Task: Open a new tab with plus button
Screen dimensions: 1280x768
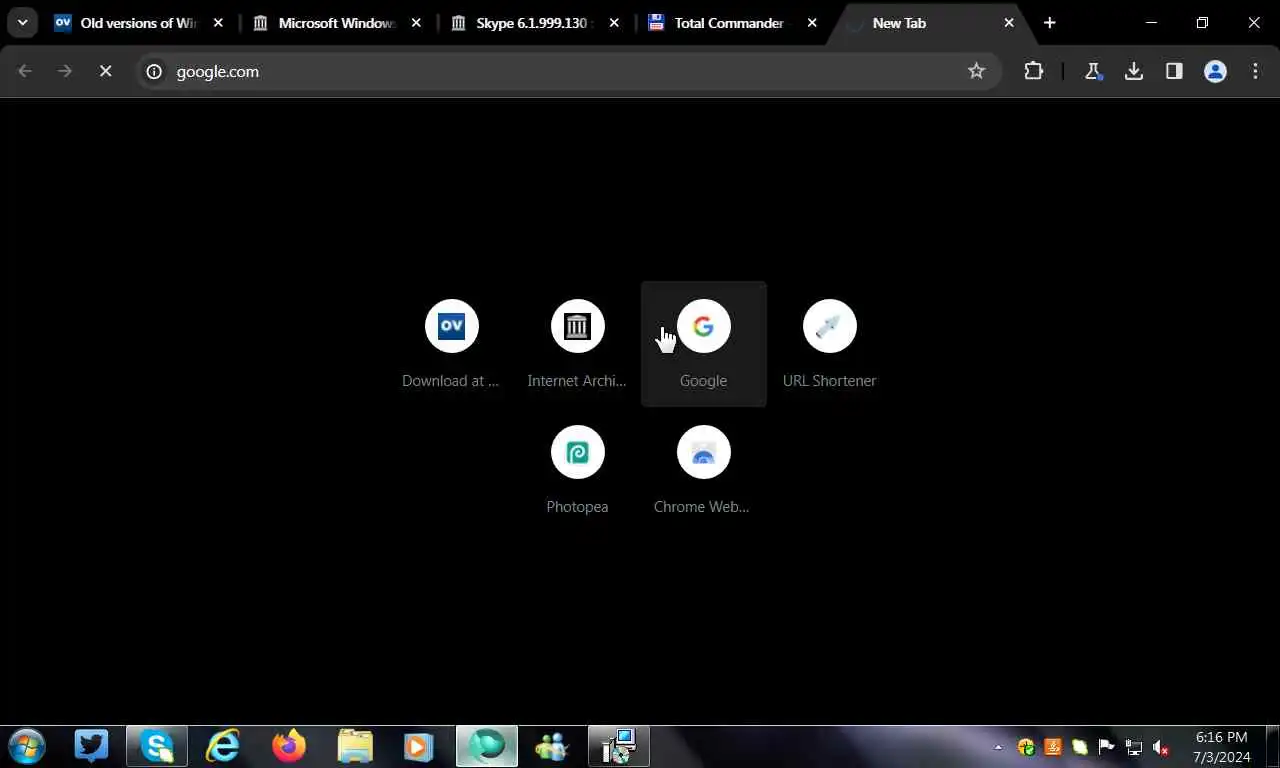Action: [x=1049, y=23]
